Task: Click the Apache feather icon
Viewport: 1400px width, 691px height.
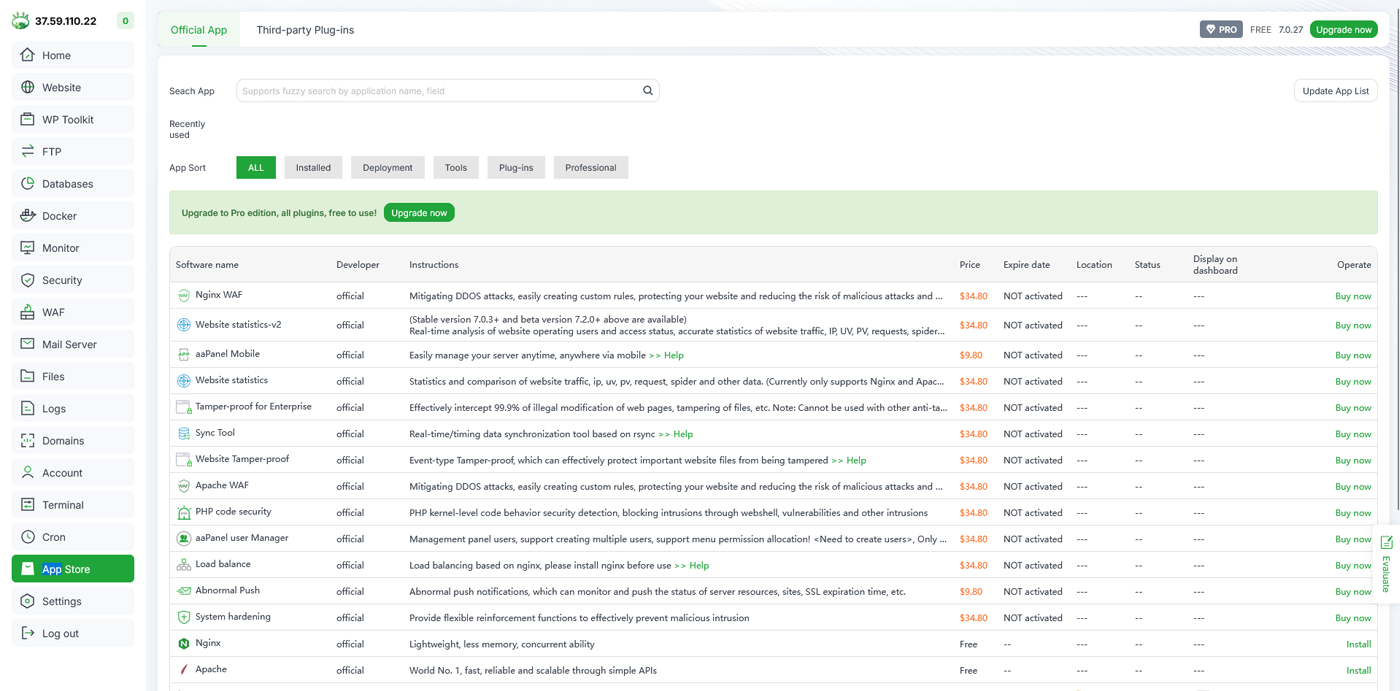Action: click(184, 670)
